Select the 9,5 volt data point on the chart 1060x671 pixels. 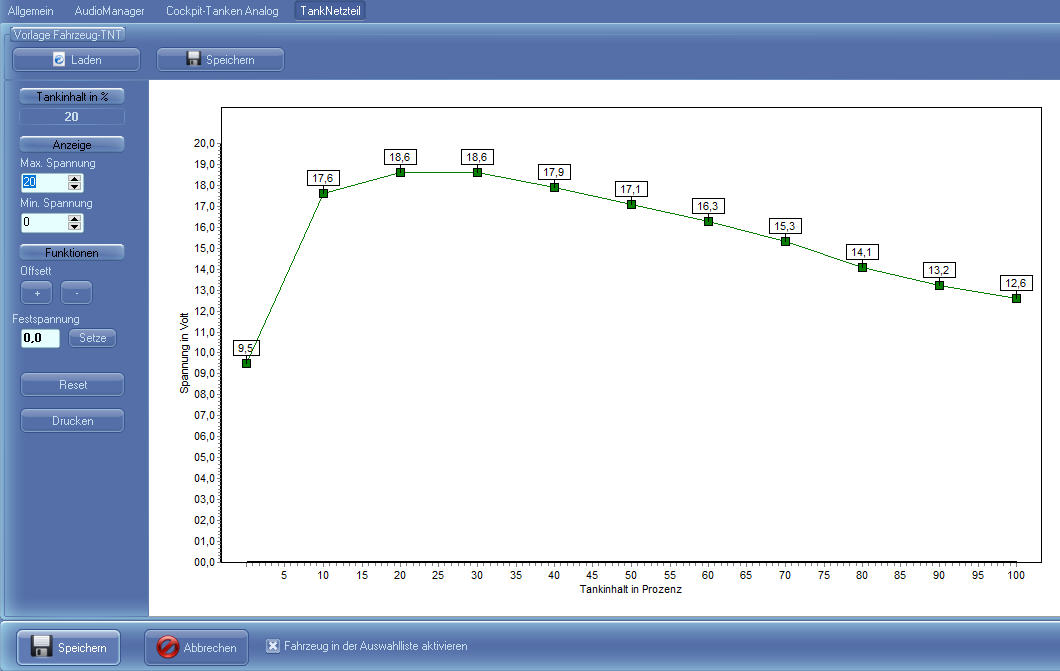(246, 363)
